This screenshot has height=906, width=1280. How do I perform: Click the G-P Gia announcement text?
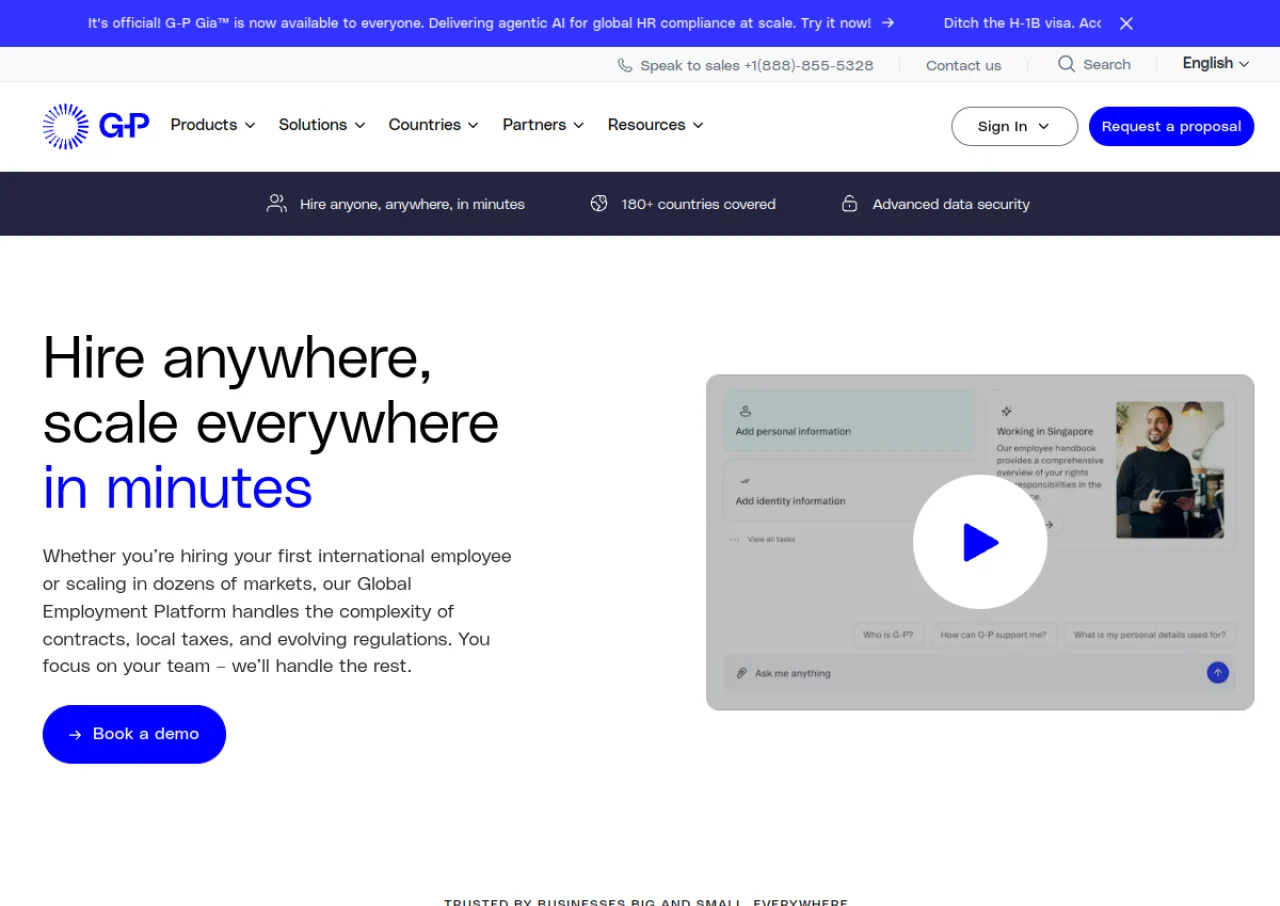click(x=479, y=23)
